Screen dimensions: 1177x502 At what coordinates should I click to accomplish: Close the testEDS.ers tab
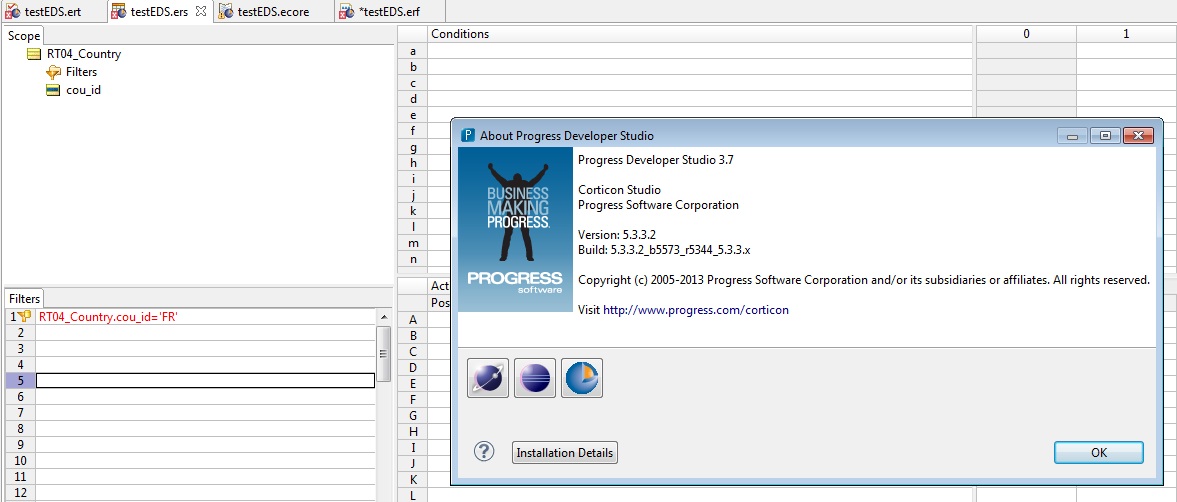(x=200, y=11)
